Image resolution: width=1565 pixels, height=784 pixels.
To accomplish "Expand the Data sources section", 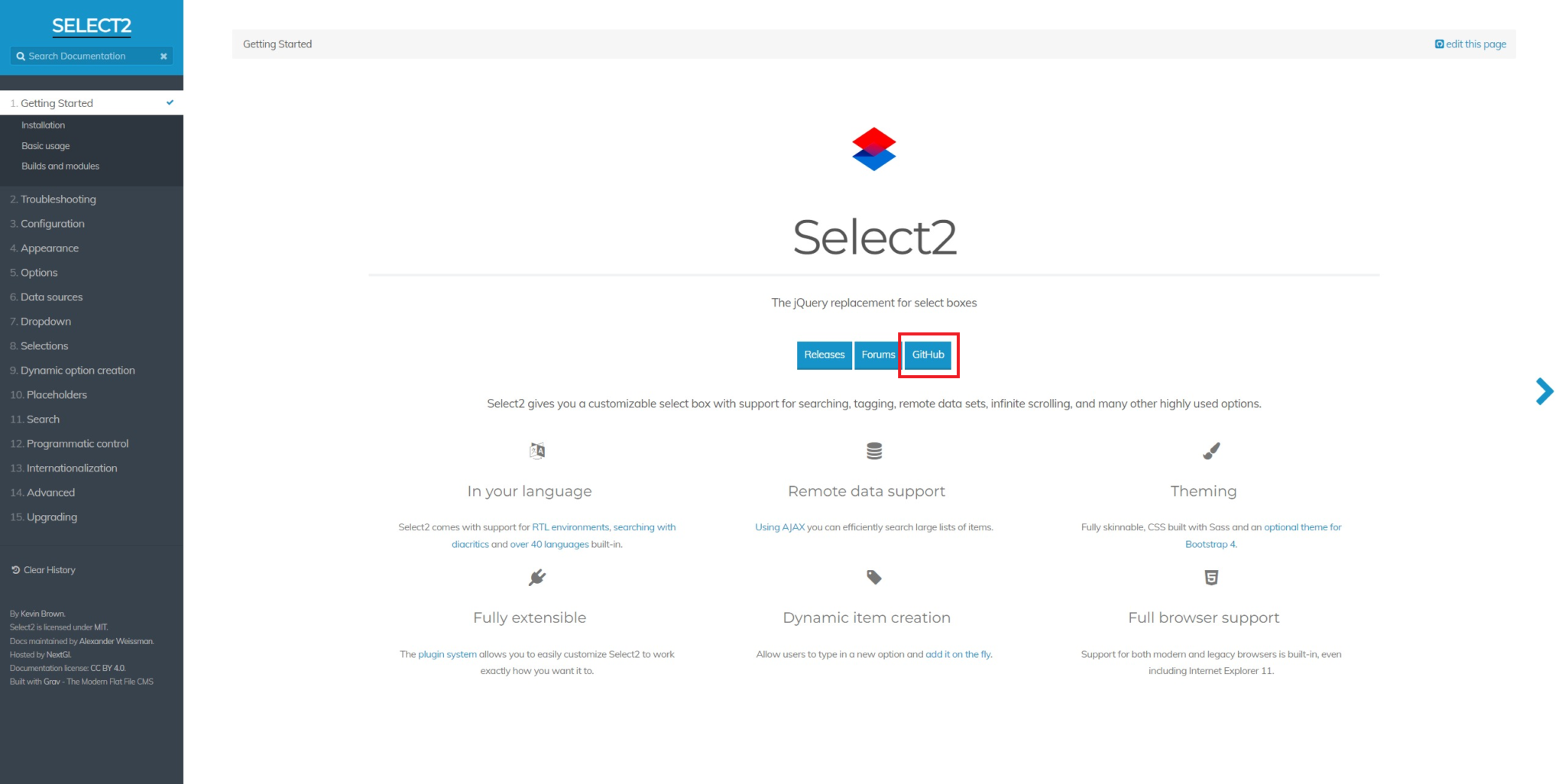I will coord(50,296).
